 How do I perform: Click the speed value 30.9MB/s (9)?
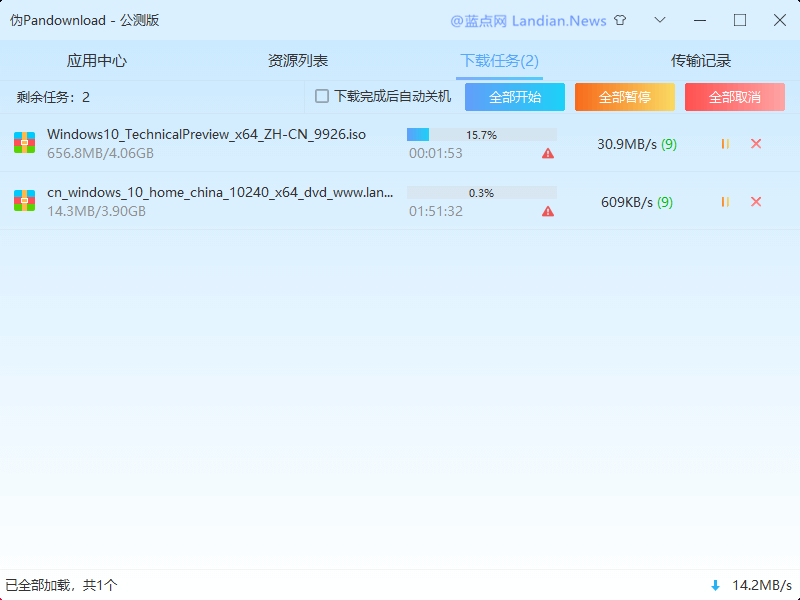pyautogui.click(x=637, y=144)
